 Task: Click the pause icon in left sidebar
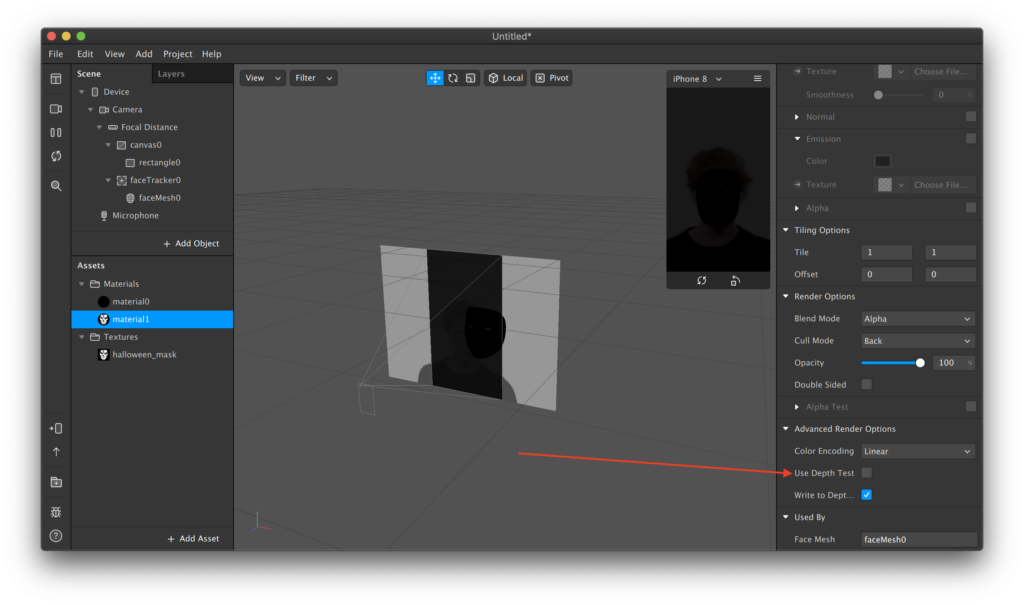click(x=56, y=133)
